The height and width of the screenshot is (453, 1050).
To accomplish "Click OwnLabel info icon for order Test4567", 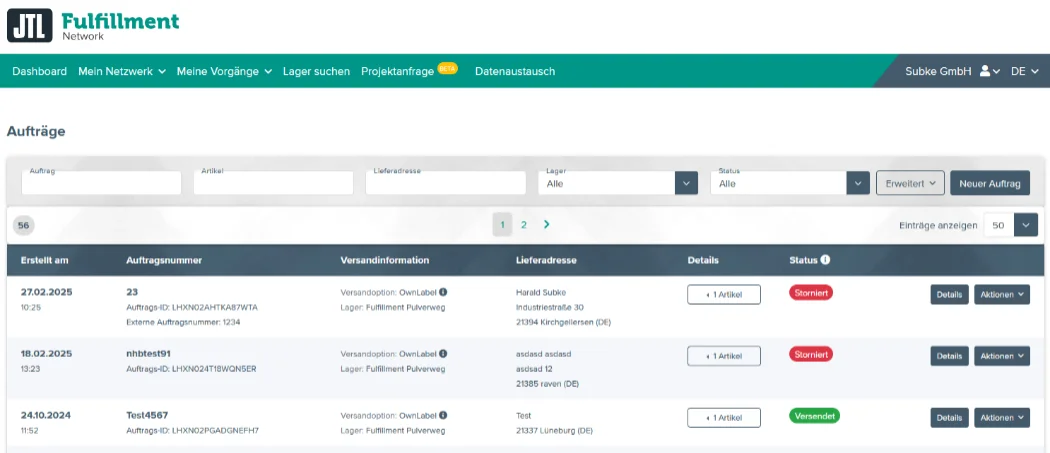I will 443,415.
